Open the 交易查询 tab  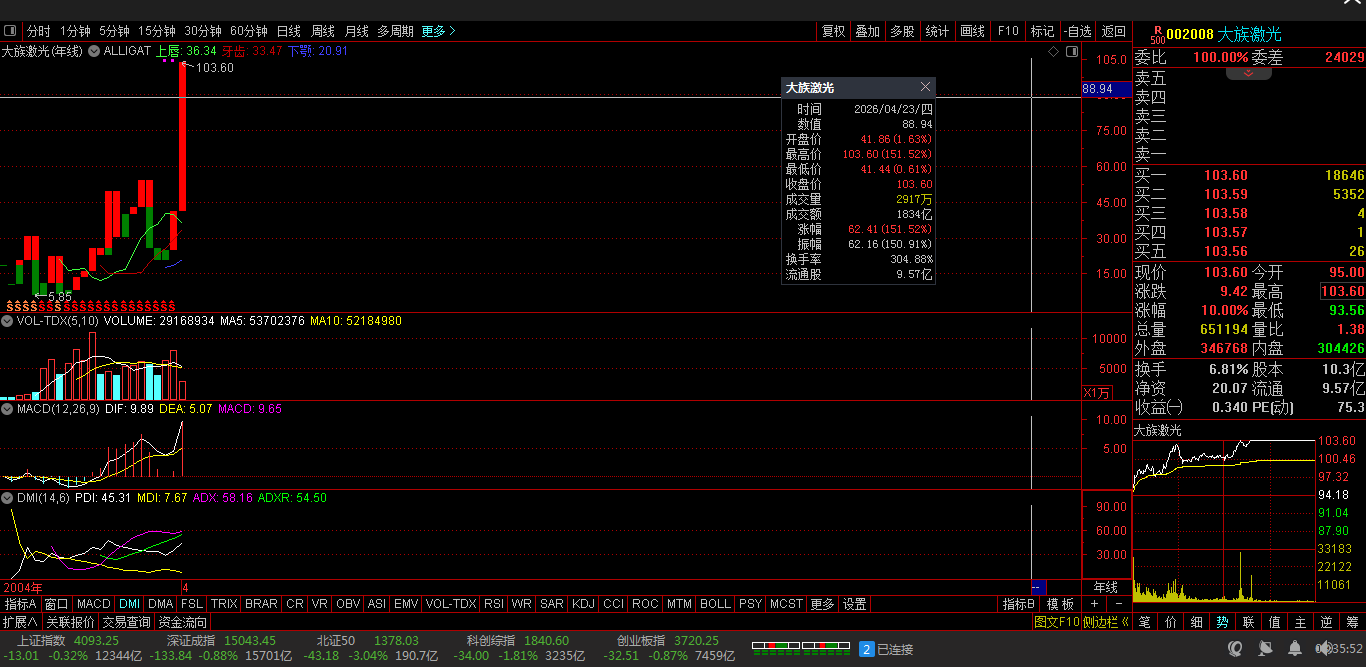tap(127, 621)
